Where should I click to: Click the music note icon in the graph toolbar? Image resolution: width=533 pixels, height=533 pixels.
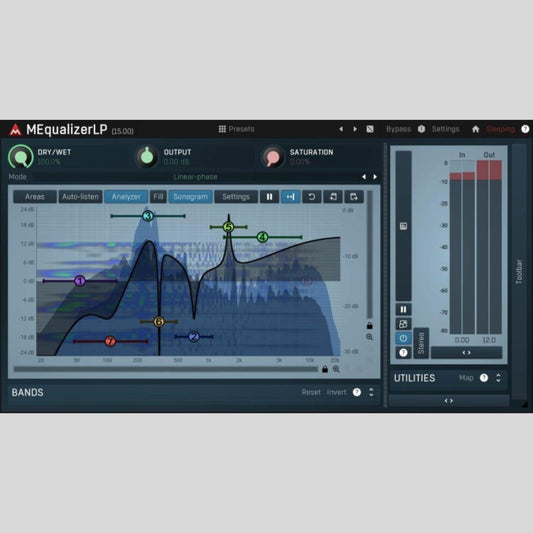point(333,196)
